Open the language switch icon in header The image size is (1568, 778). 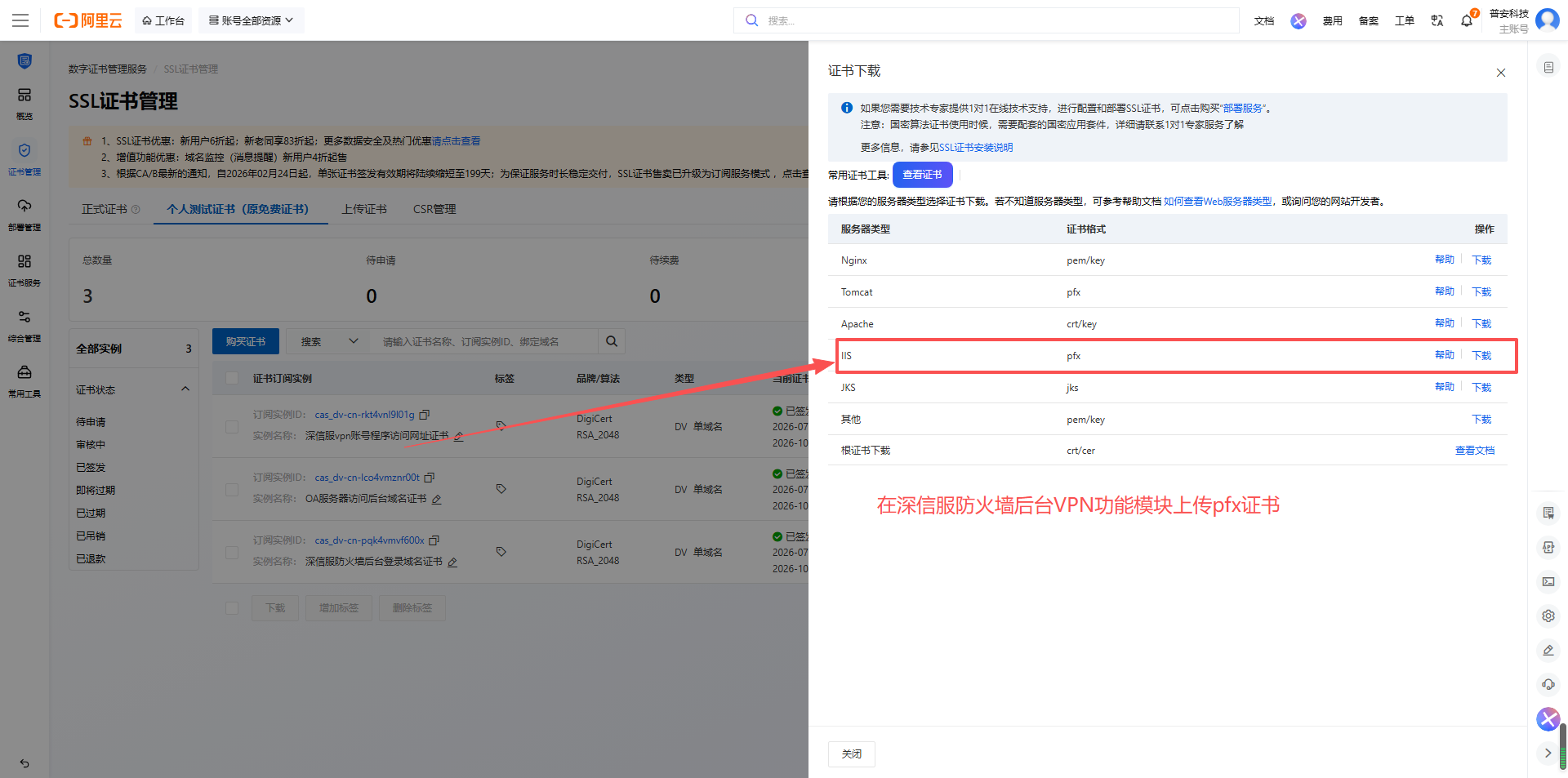[x=1437, y=20]
